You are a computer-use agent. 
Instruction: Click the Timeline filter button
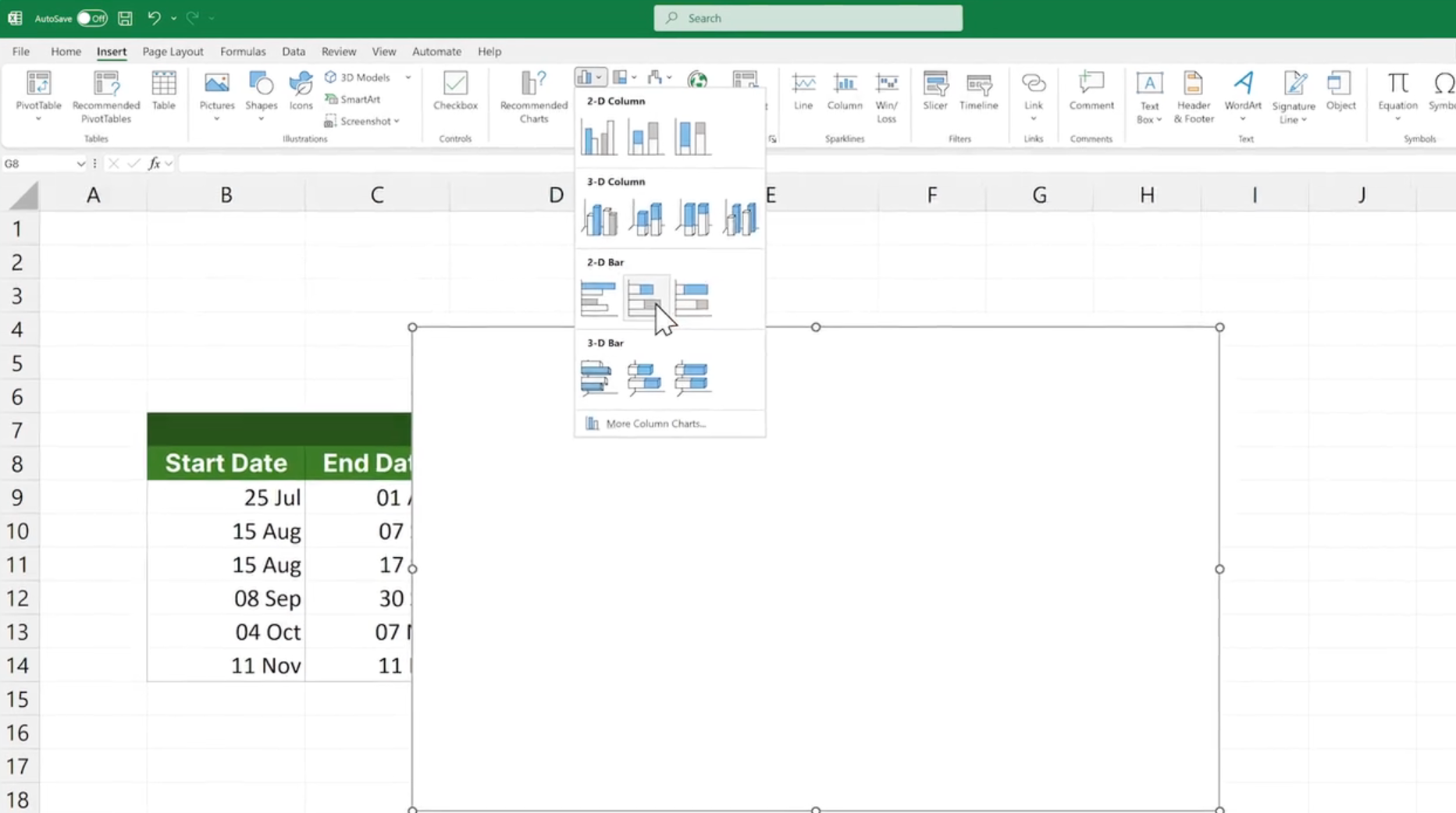pos(978,91)
